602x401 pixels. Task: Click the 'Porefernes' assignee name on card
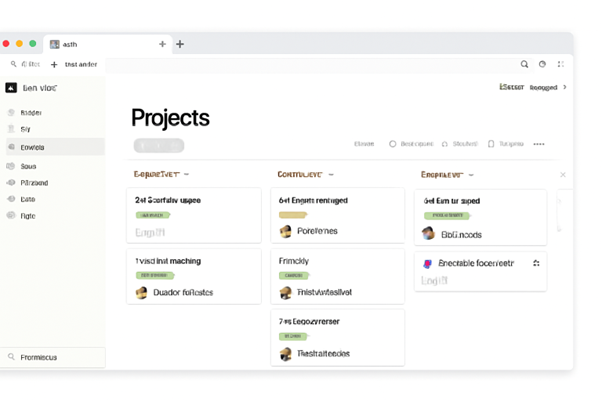coord(317,231)
